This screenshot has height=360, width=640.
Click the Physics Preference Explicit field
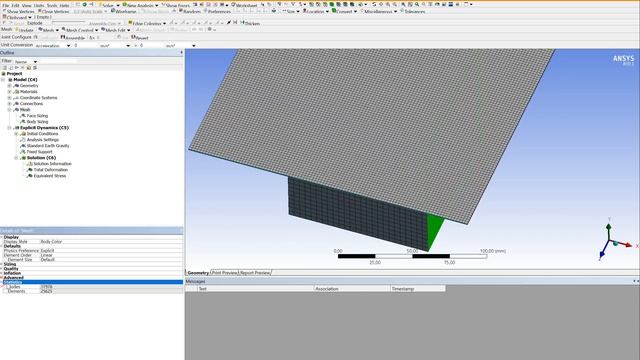point(111,251)
